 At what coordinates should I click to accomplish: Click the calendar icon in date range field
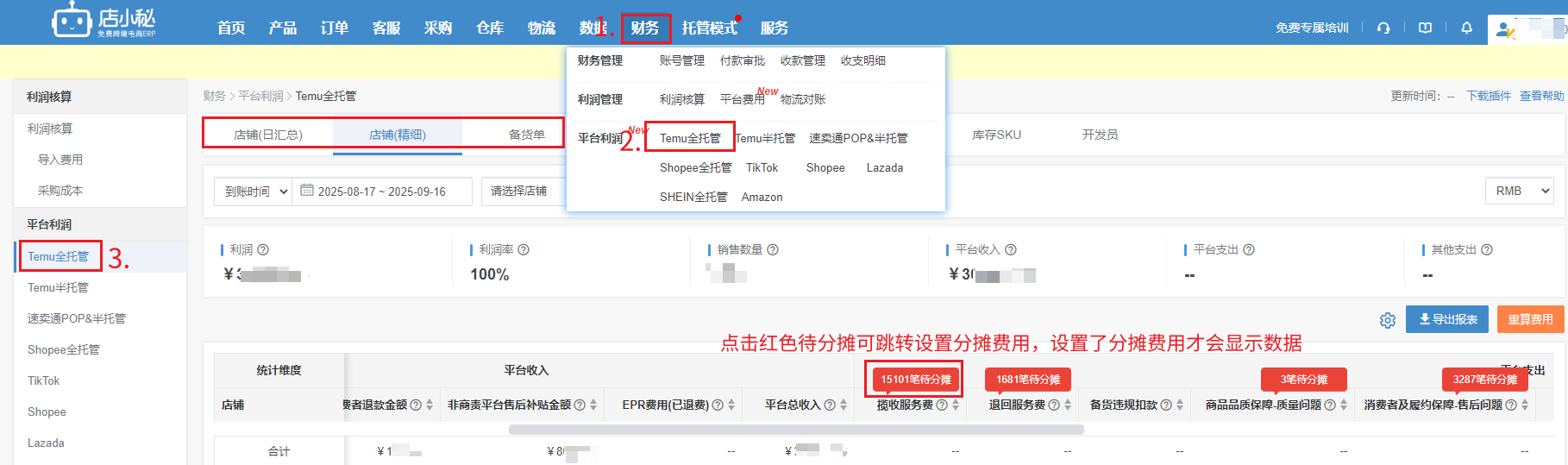pyautogui.click(x=307, y=191)
